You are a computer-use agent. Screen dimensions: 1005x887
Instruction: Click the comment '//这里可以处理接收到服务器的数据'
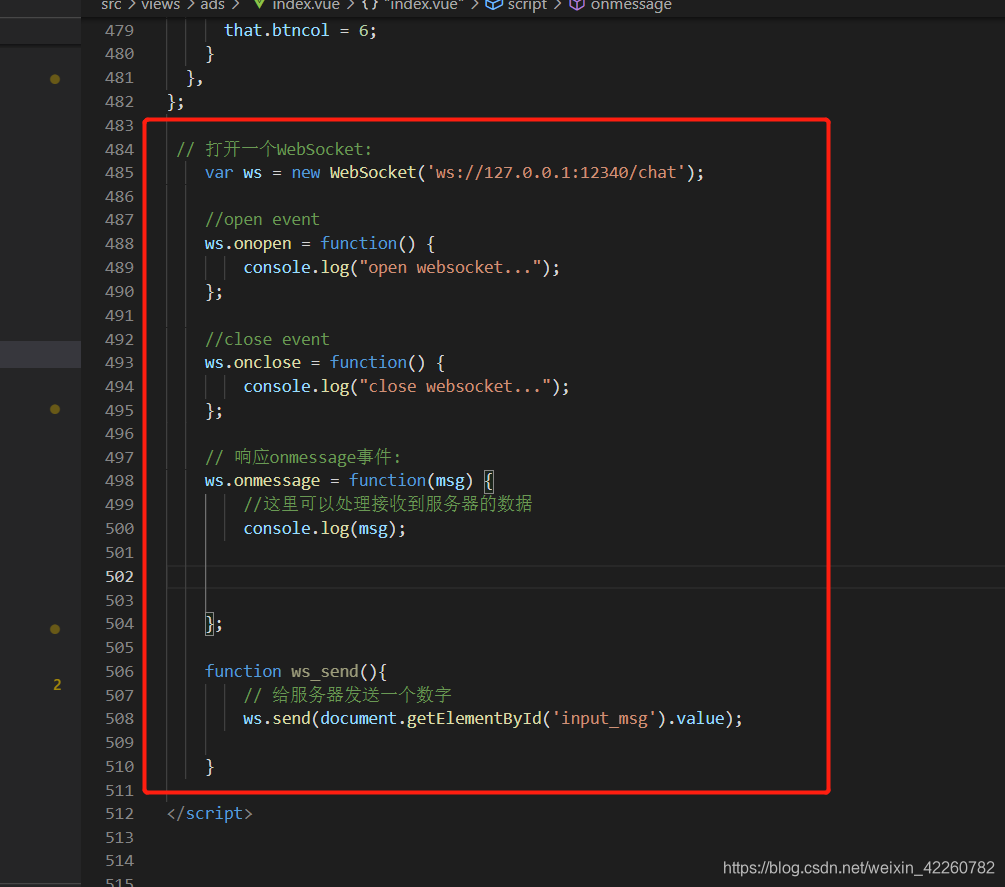387,504
